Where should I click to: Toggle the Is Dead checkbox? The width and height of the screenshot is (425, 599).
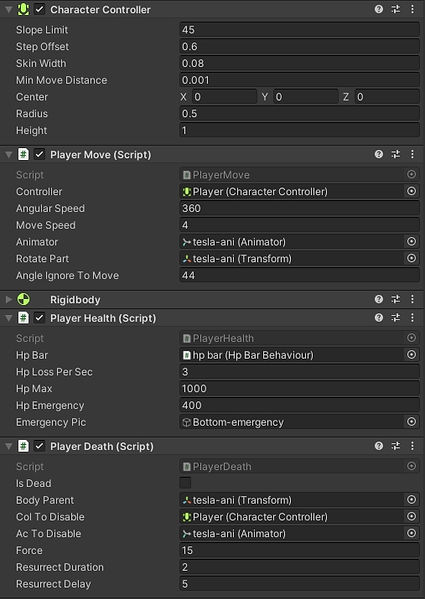(185, 483)
